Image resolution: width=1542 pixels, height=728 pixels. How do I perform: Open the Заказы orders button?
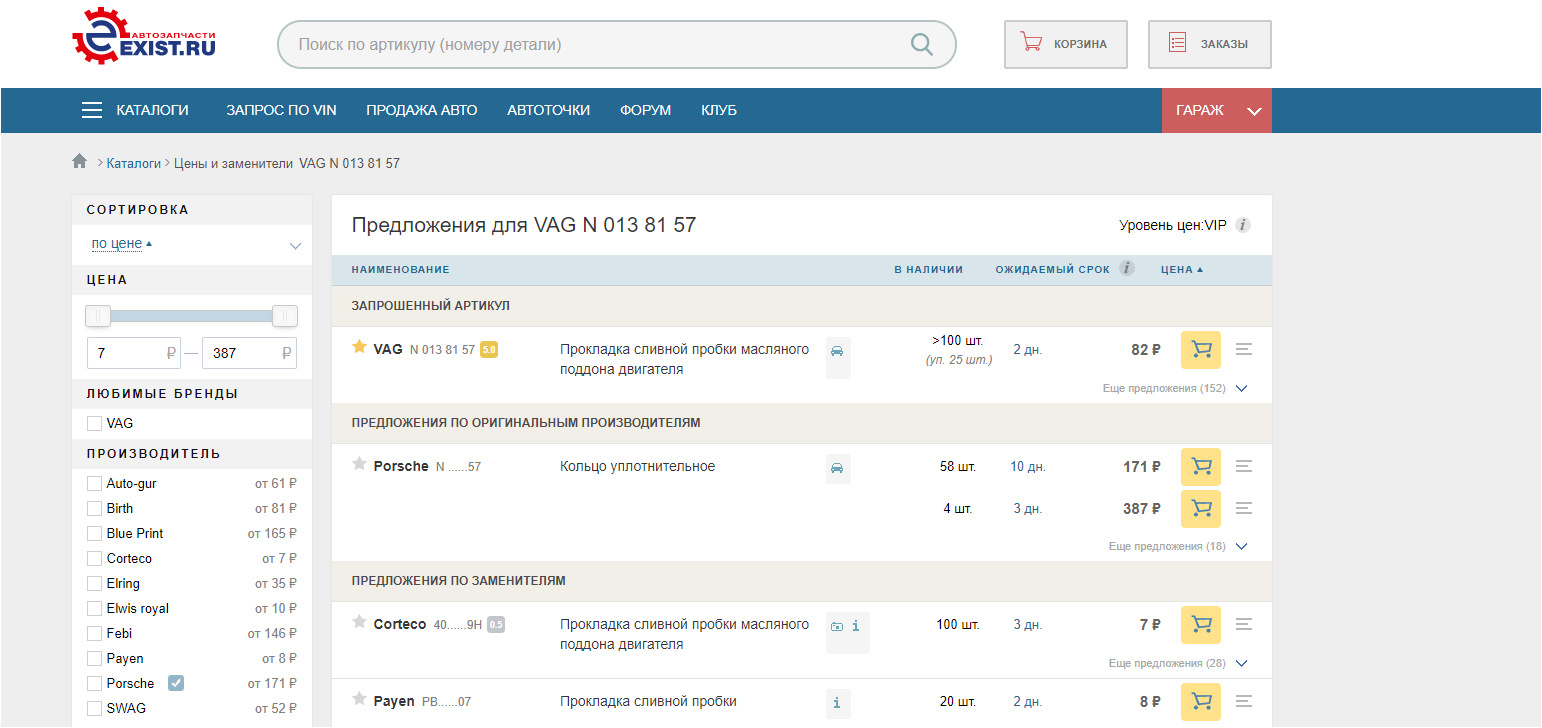pyautogui.click(x=1210, y=44)
